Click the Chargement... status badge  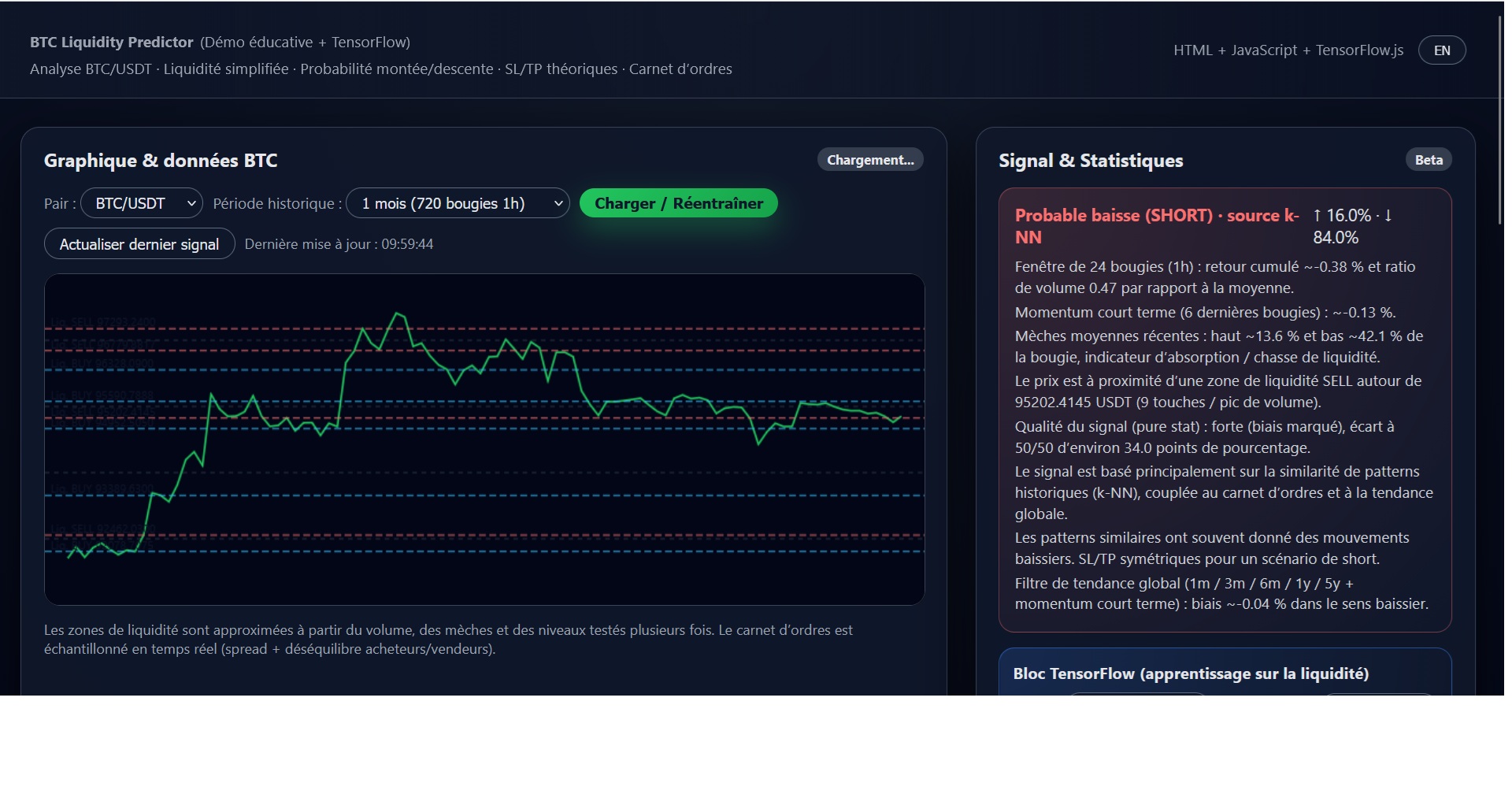[870, 160]
